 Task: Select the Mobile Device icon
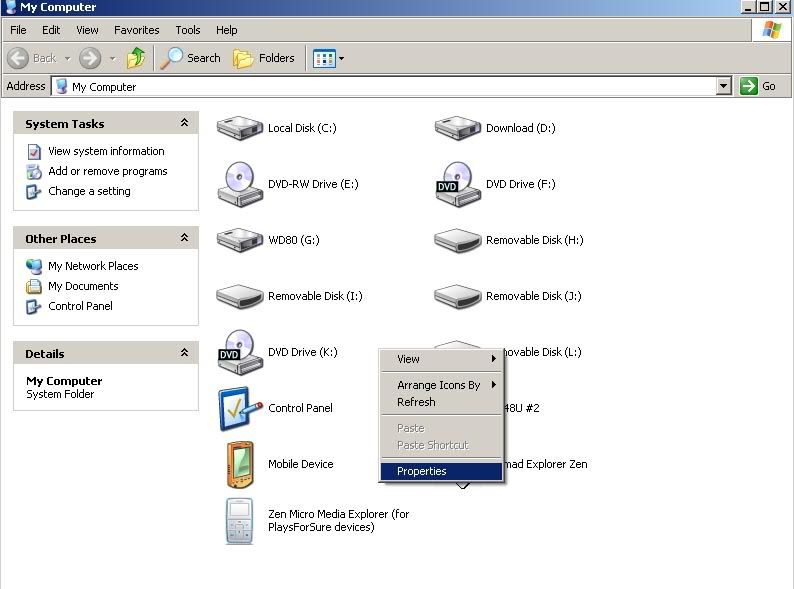pos(240,464)
